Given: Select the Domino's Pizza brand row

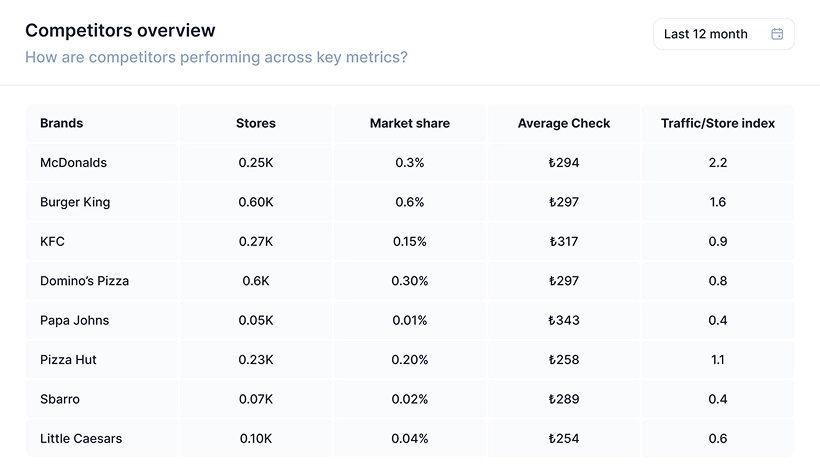Looking at the screenshot, I should pos(84,281).
